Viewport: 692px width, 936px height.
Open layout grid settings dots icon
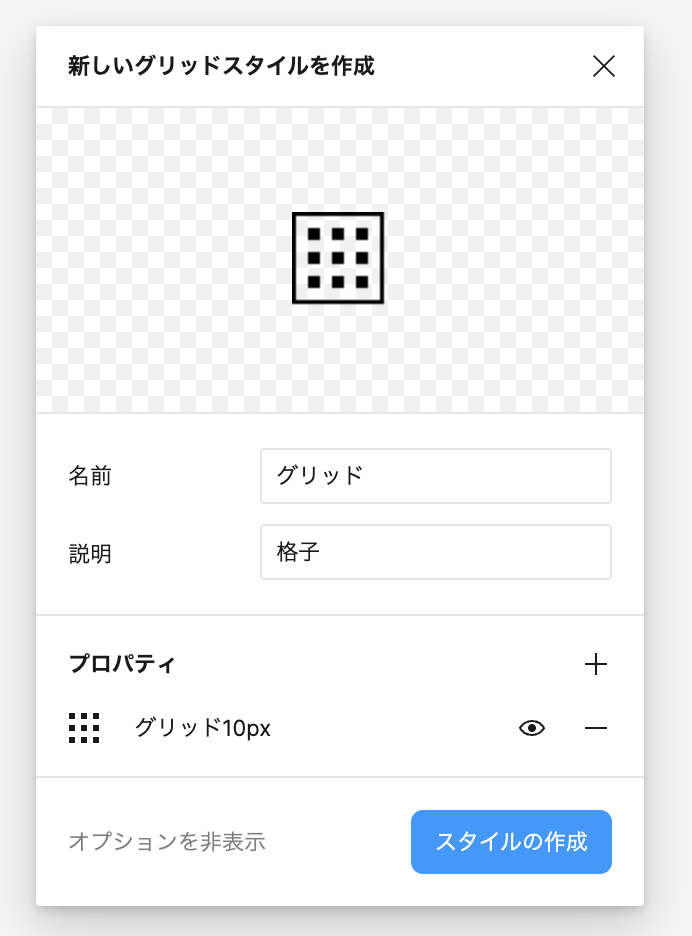pos(84,728)
